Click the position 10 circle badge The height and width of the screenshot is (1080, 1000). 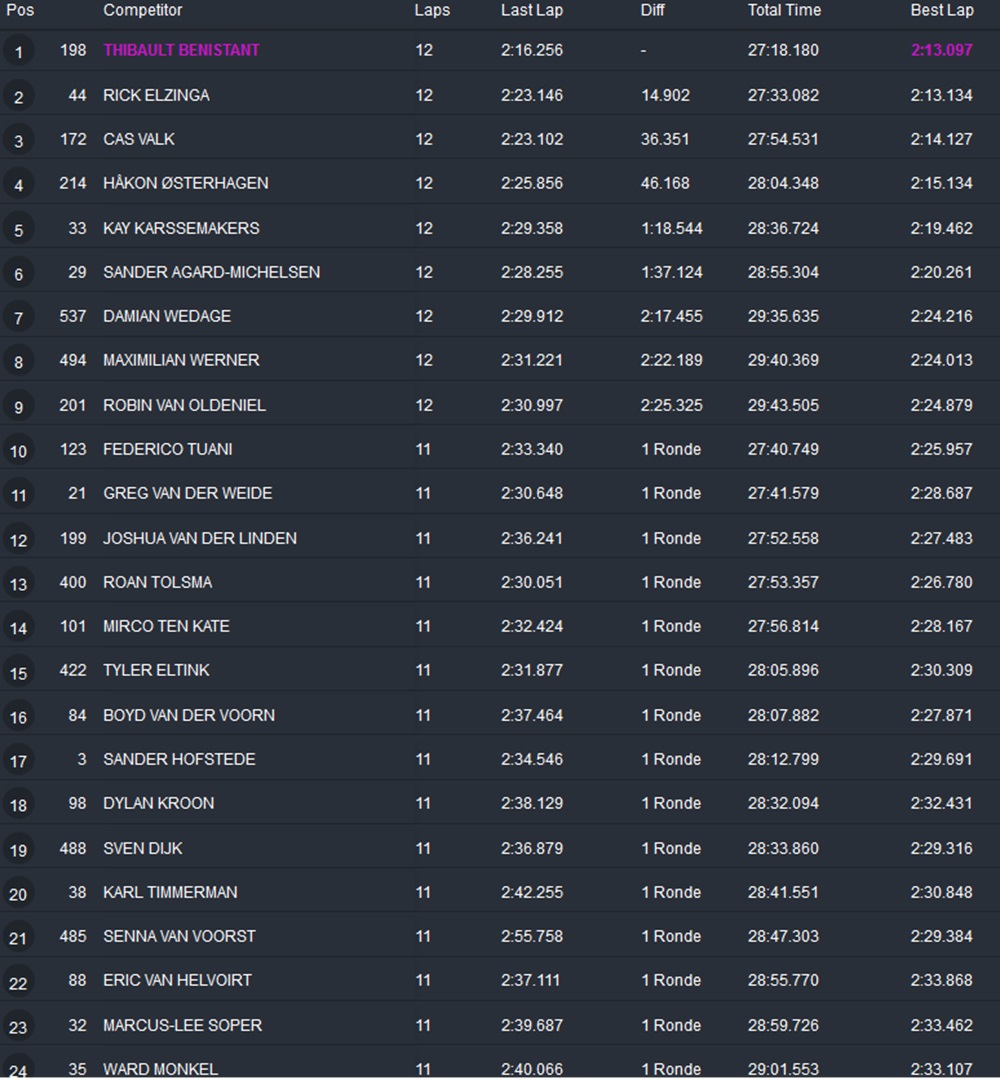click(18, 451)
